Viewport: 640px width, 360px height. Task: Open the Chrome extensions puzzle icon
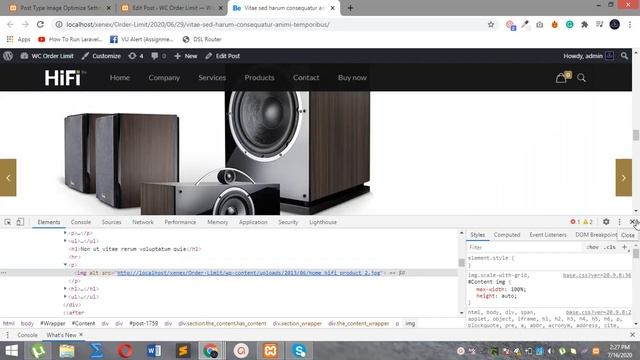tap(584, 24)
